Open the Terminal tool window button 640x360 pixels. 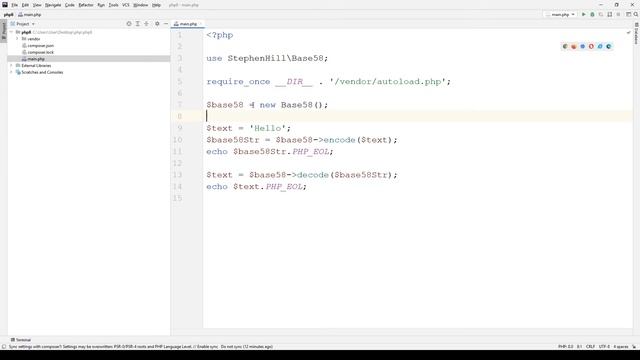pyautogui.click(x=21, y=340)
